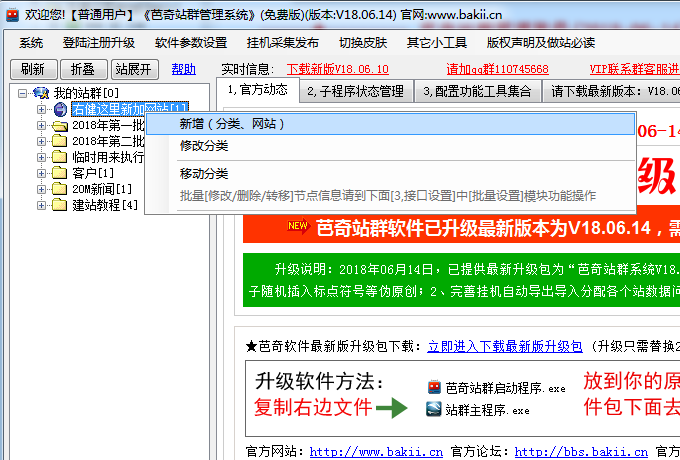This screenshot has height=460, width=680.
Task: Choose 新增（分类、网站）from context menu
Action: (391, 124)
